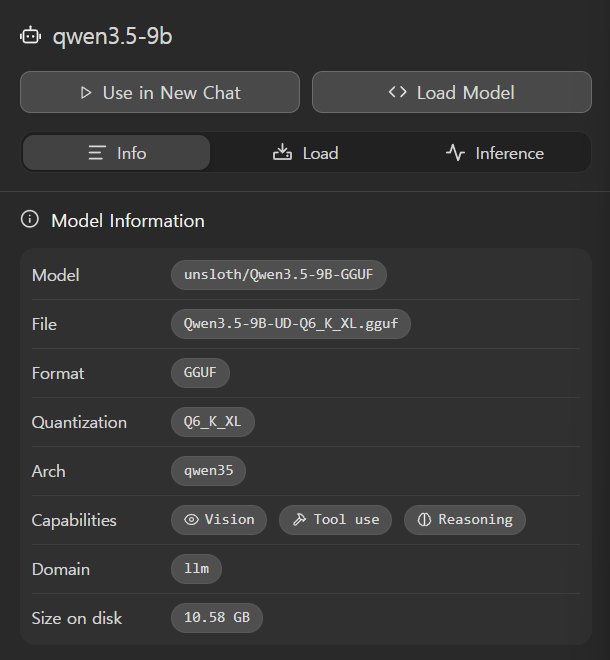
Task: Click the Size on disk label
Action: 77,618
